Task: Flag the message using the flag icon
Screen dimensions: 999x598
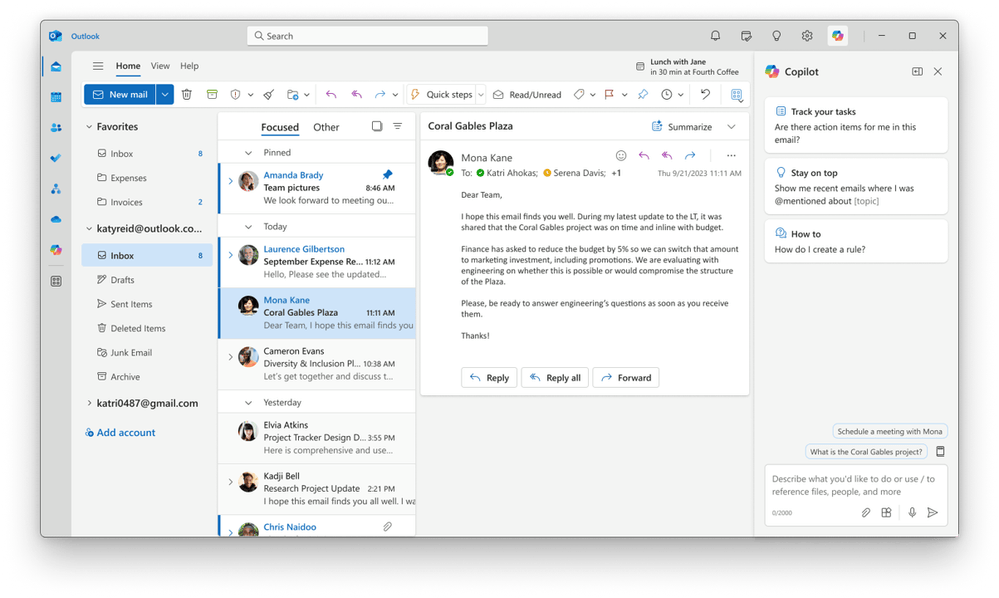Action: click(x=608, y=94)
